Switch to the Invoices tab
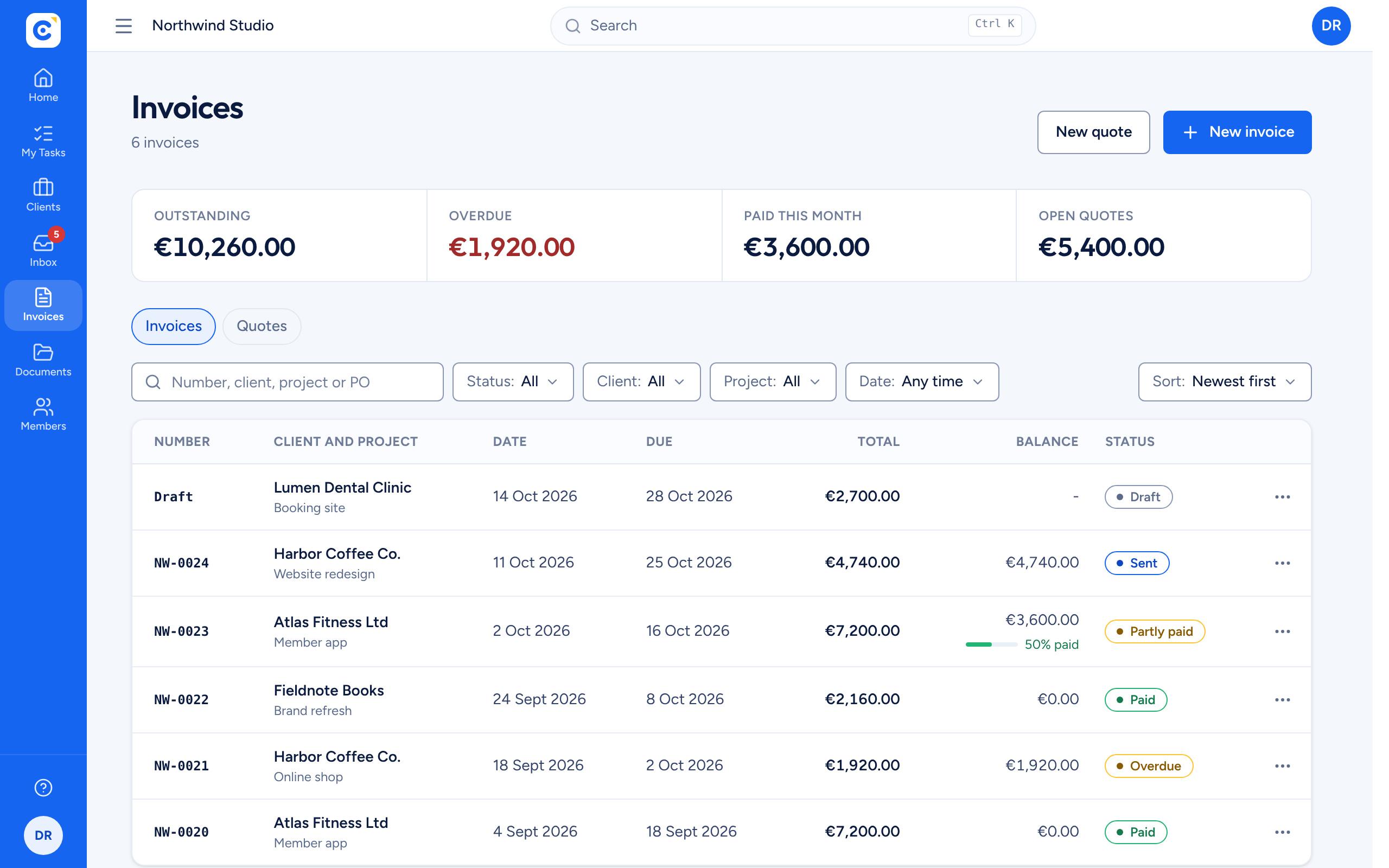 (173, 326)
